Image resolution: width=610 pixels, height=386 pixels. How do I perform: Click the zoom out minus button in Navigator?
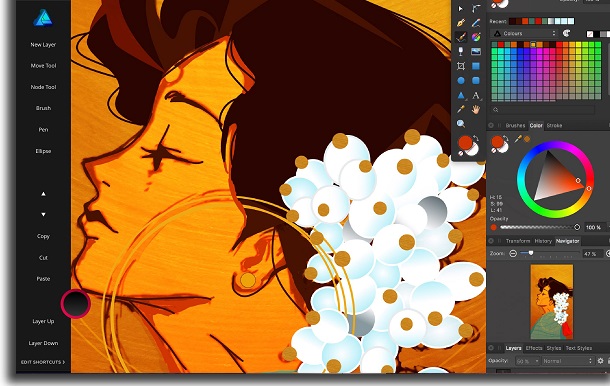click(x=513, y=254)
